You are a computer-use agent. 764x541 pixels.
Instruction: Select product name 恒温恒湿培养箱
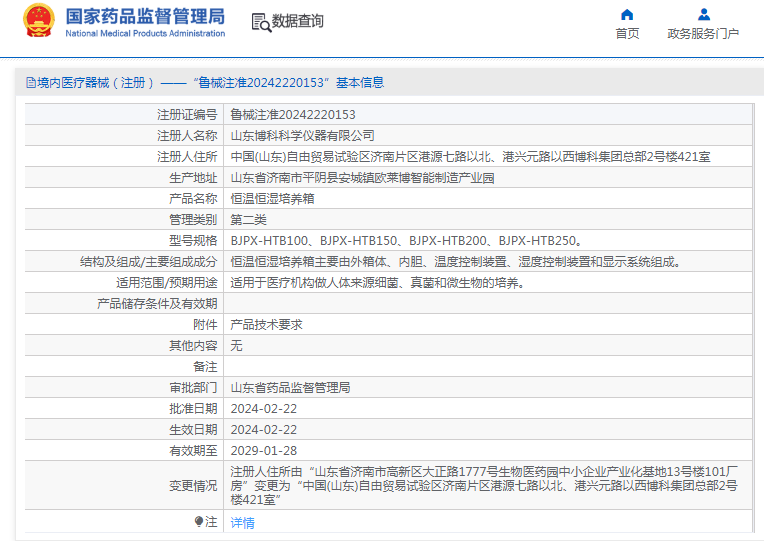pos(272,199)
